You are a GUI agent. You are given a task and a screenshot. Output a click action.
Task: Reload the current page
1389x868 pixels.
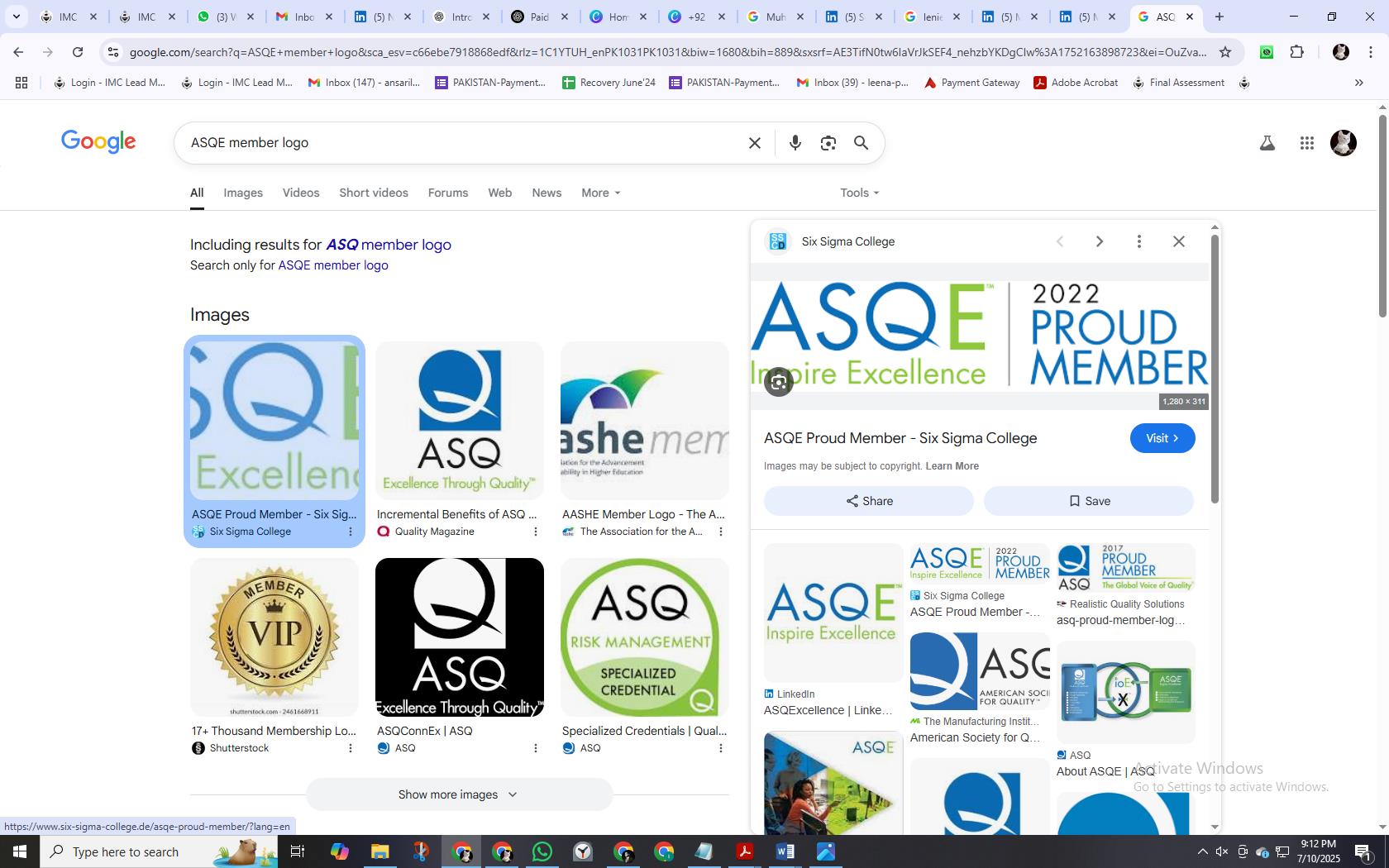78,52
